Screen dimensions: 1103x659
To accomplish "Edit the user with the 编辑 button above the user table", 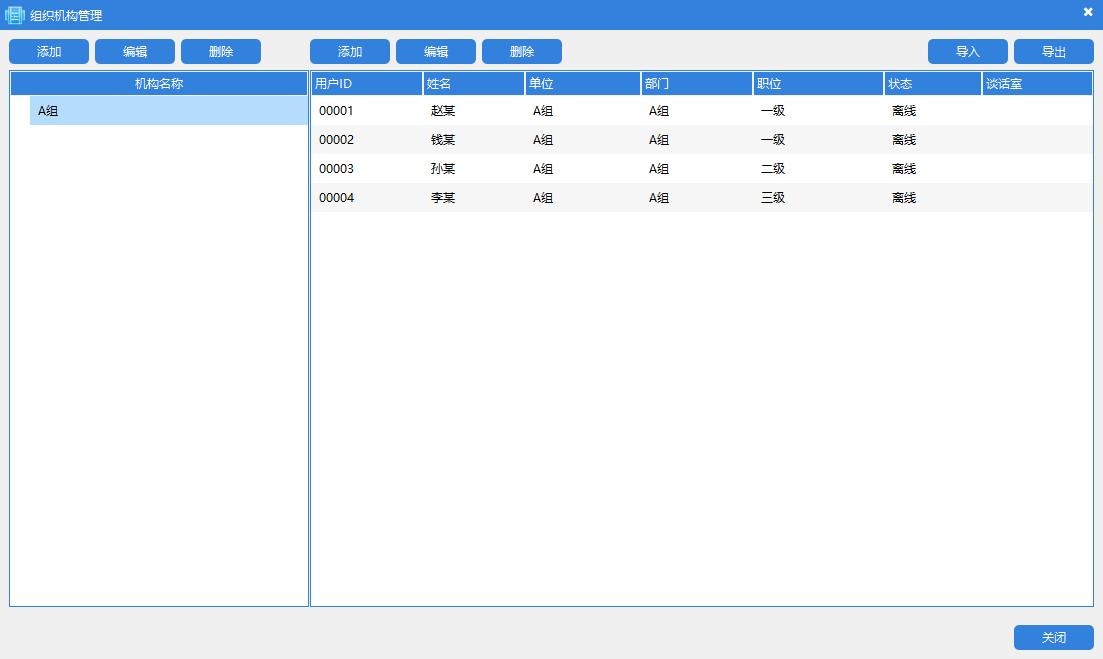I will click(436, 52).
